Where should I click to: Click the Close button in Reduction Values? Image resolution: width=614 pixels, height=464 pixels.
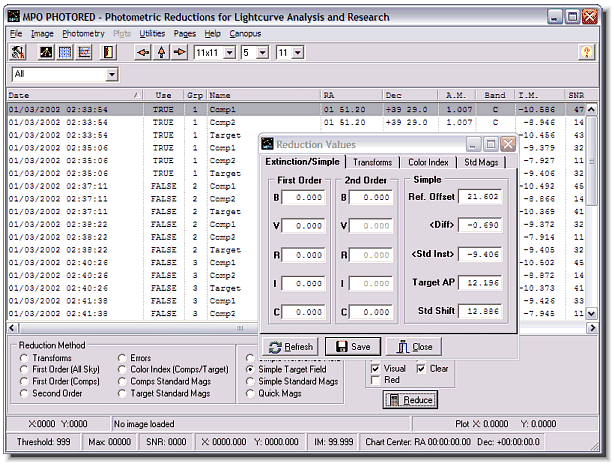point(414,347)
